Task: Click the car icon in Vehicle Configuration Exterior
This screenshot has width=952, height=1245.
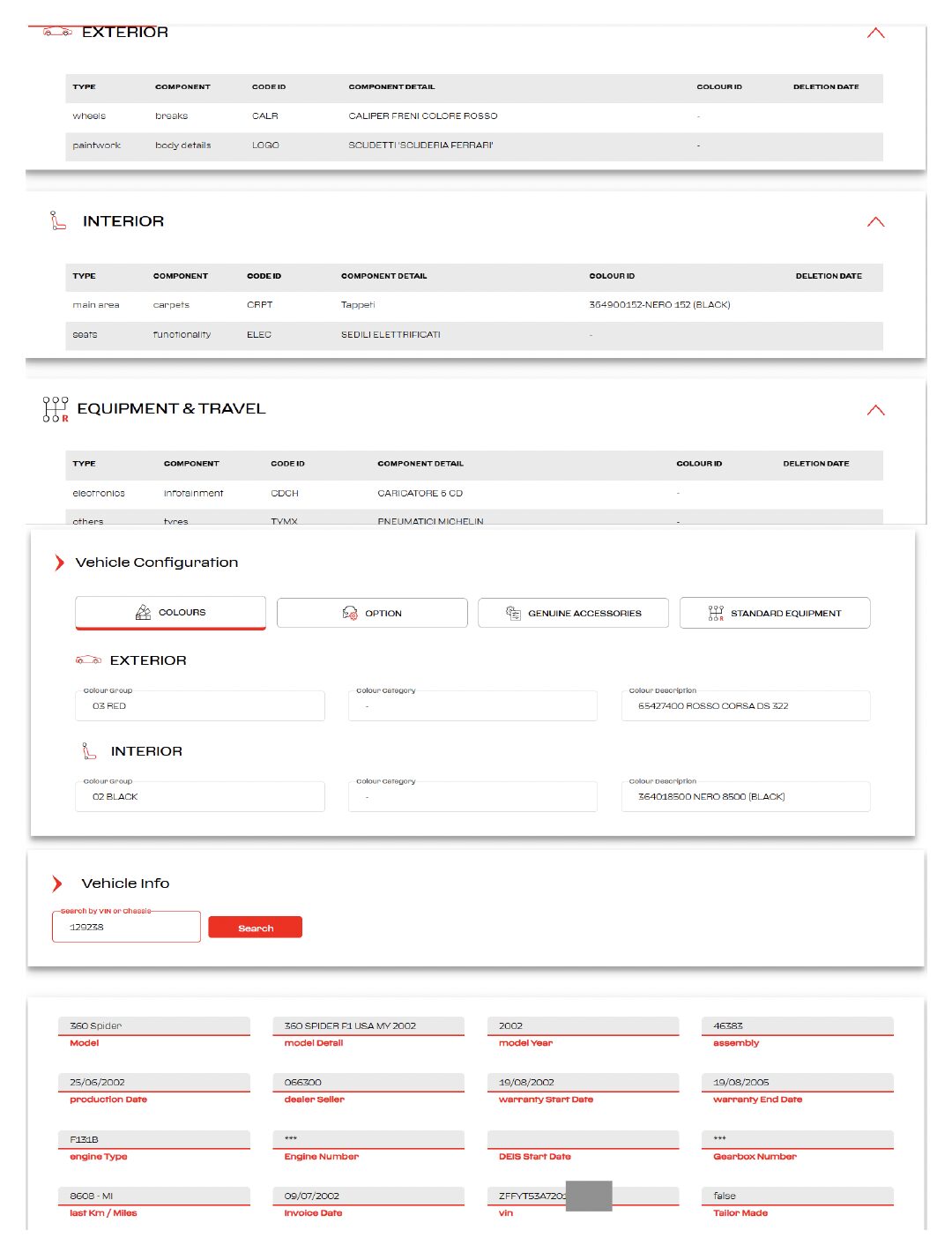Action: click(88, 660)
